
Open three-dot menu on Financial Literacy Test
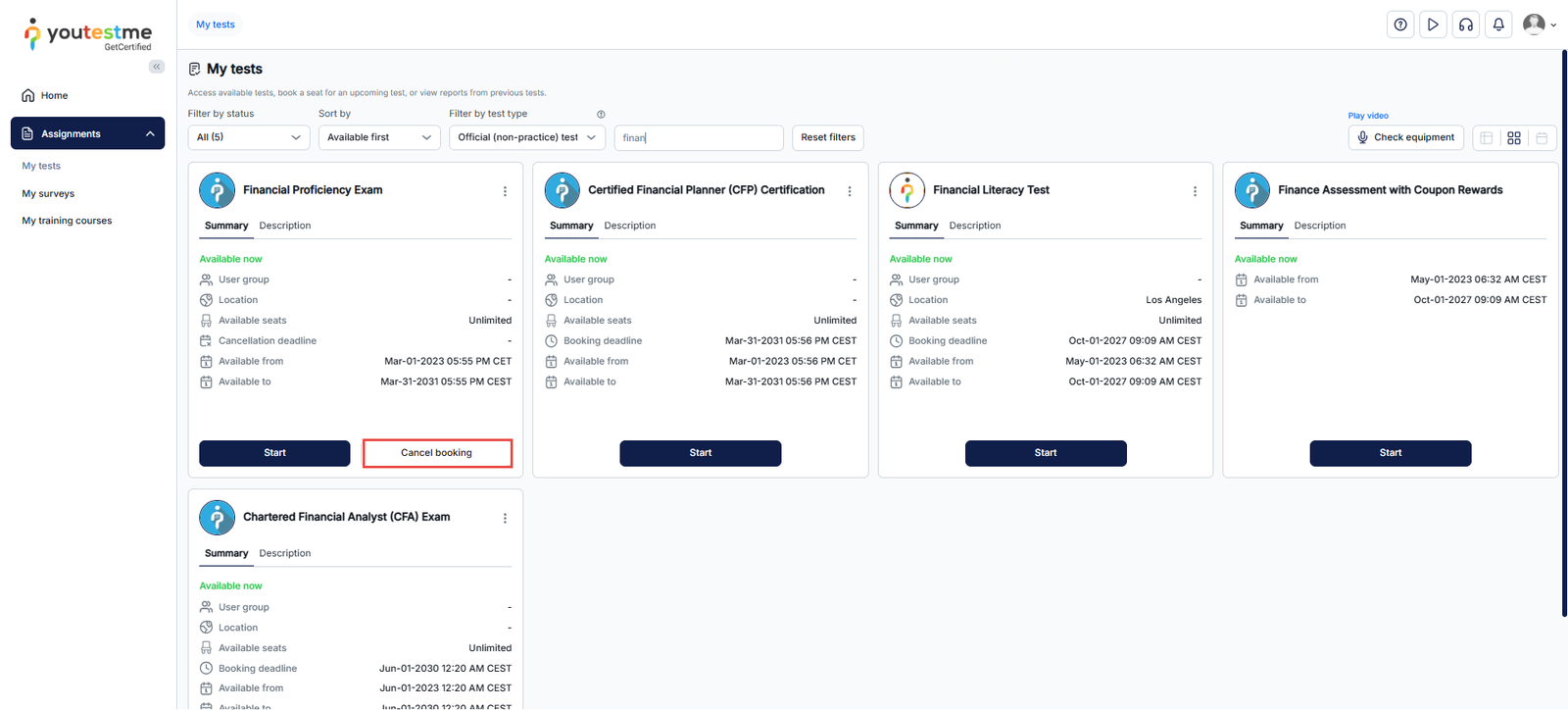1195,191
